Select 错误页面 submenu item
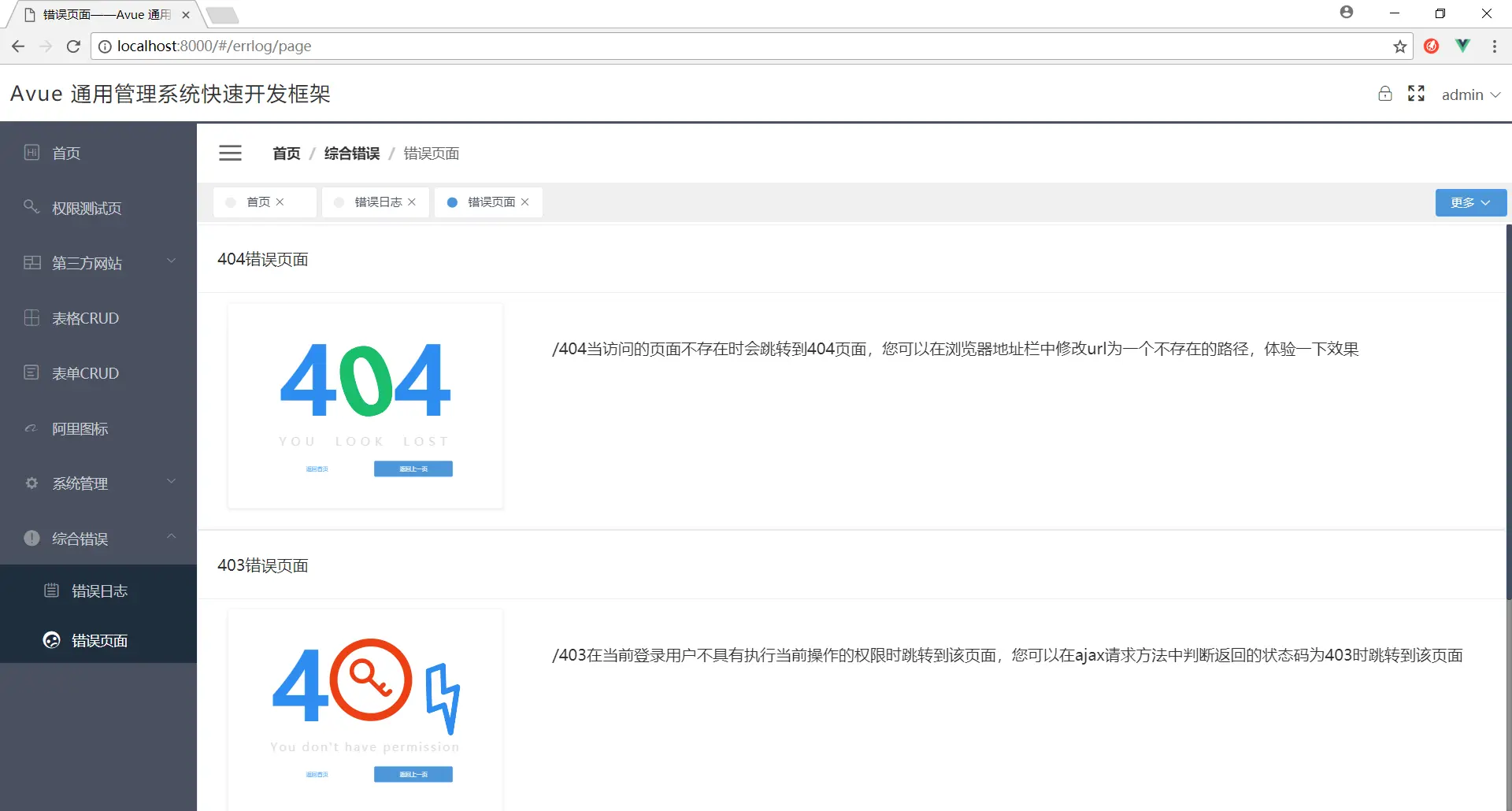The height and width of the screenshot is (811, 1512). tap(98, 640)
